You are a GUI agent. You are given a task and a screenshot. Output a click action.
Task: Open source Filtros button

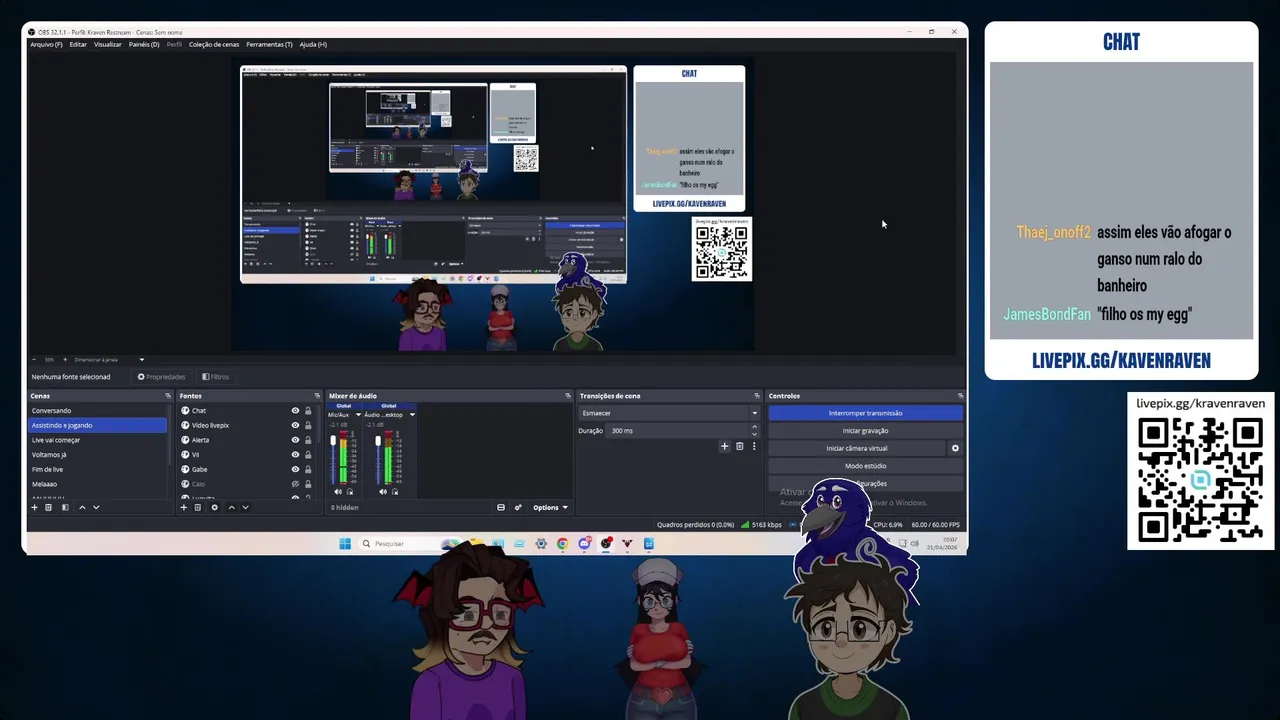(216, 377)
